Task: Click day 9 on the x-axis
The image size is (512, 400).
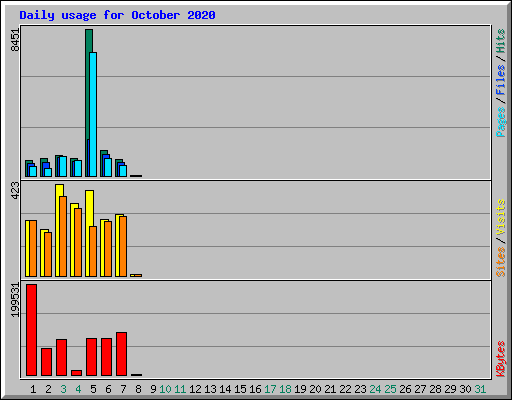Action: tap(153, 389)
